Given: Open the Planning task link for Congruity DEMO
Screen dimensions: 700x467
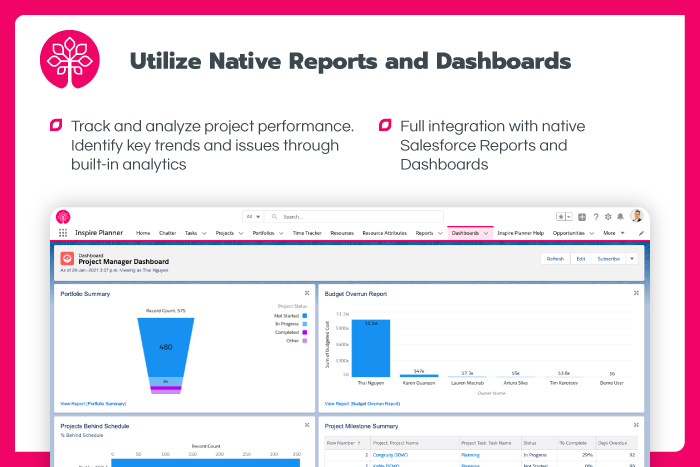Looking at the screenshot, I should pos(470,455).
